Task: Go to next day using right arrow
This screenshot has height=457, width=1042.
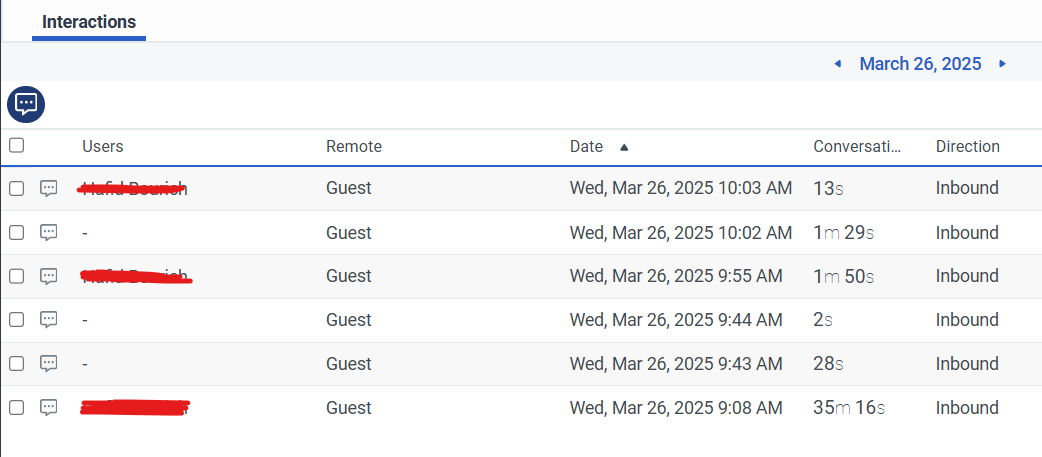Action: click(1002, 64)
